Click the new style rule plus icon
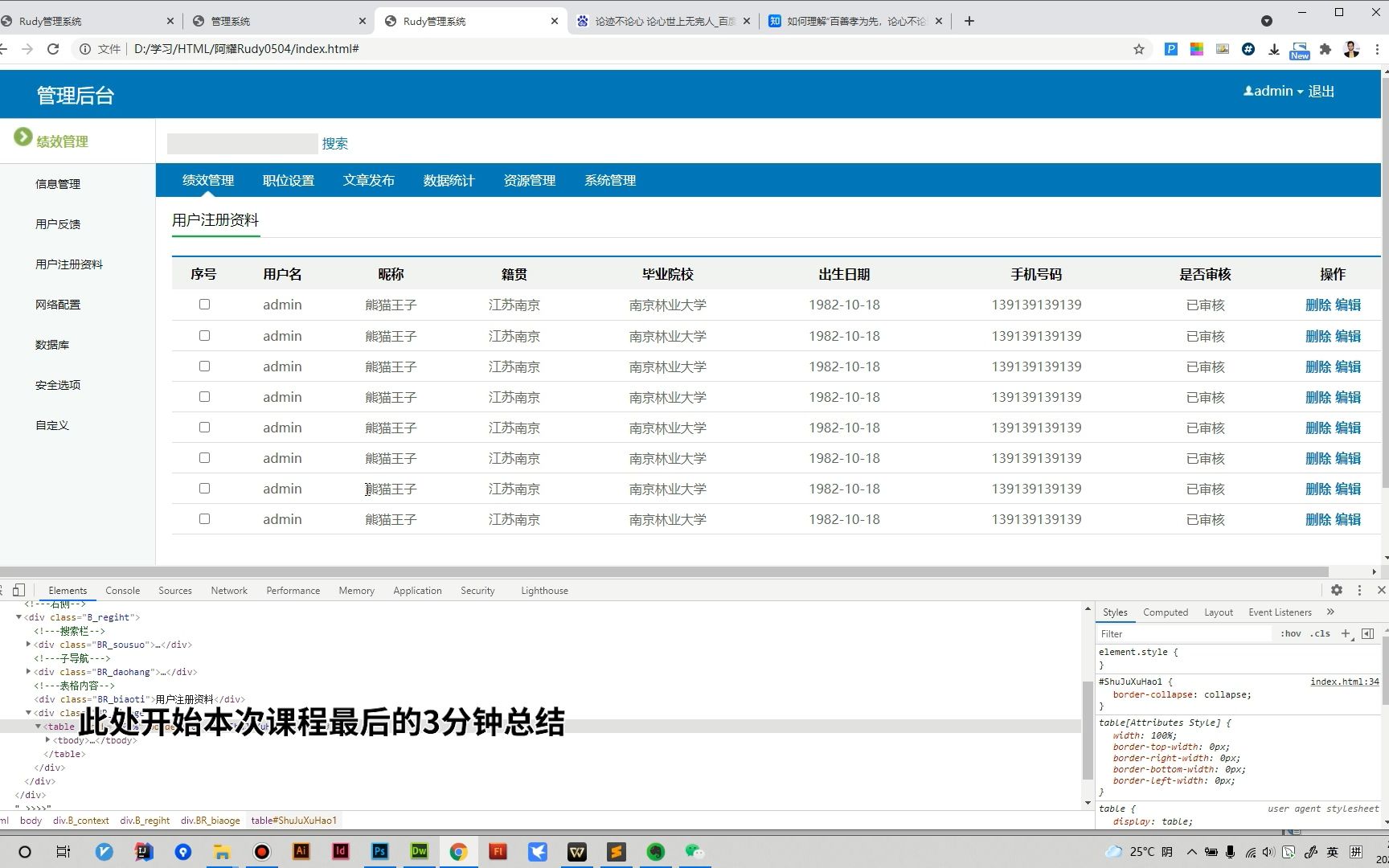The height and width of the screenshot is (868, 1389). coord(1346,634)
